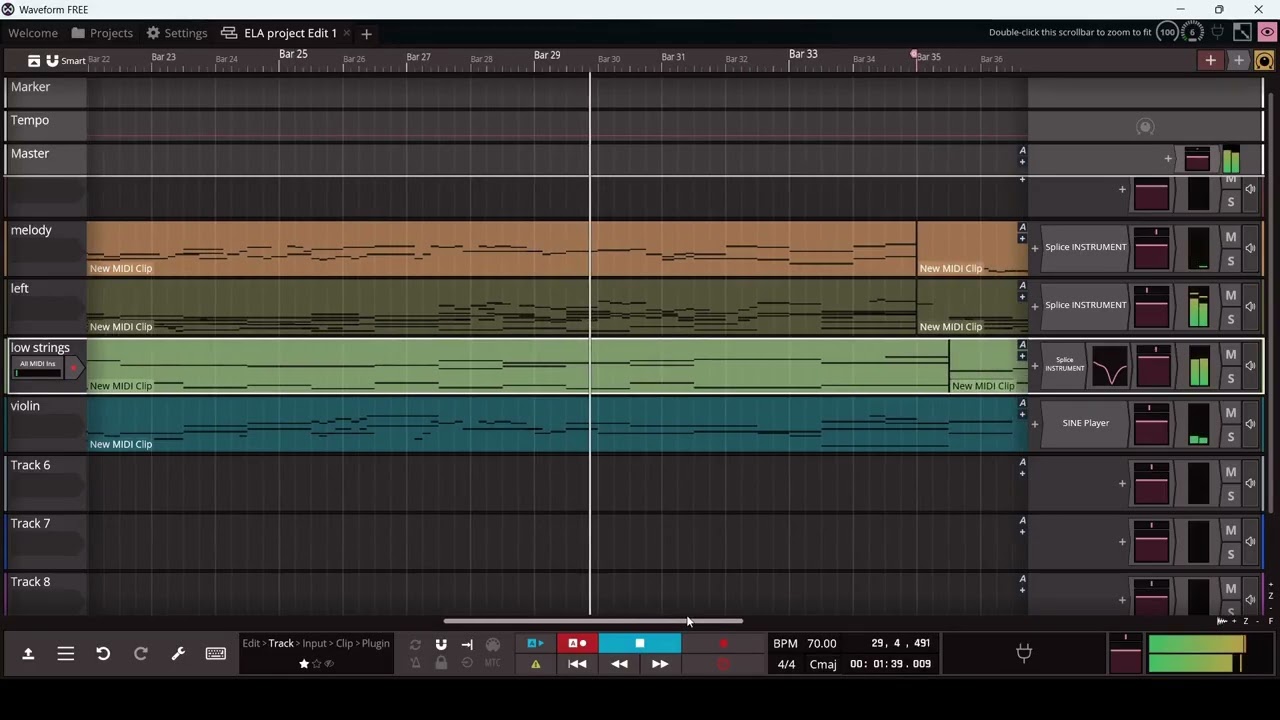Click the horizontal timeline scrollbar
The image size is (1280, 720).
click(593, 621)
